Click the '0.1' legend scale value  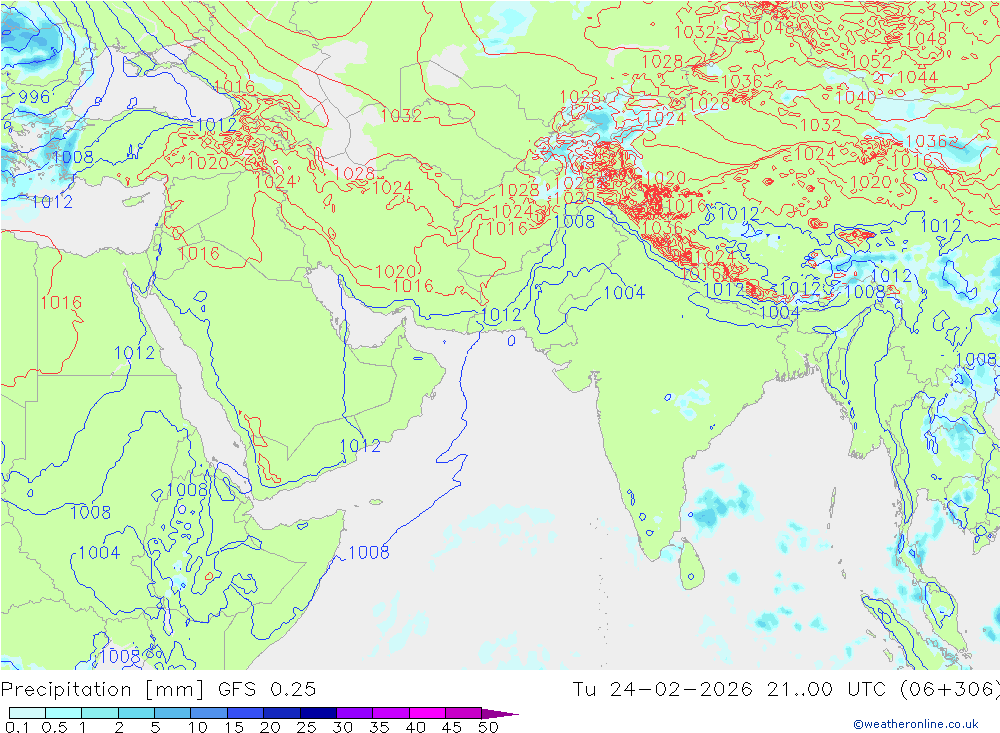pyautogui.click(x=17, y=727)
